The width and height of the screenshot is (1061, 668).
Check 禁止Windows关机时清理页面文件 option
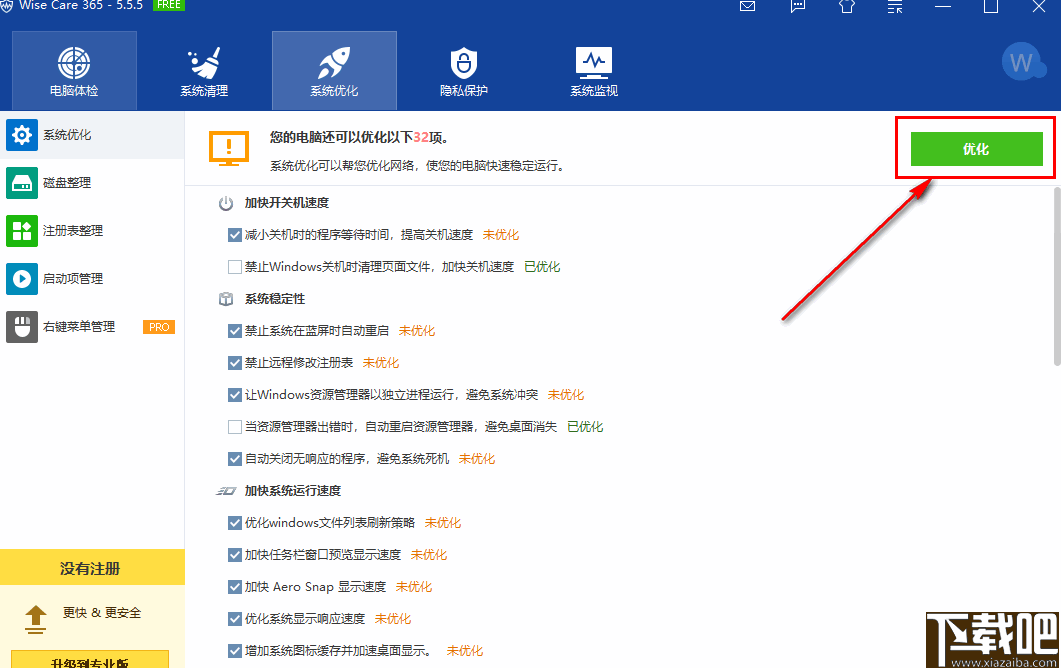pyautogui.click(x=235, y=267)
